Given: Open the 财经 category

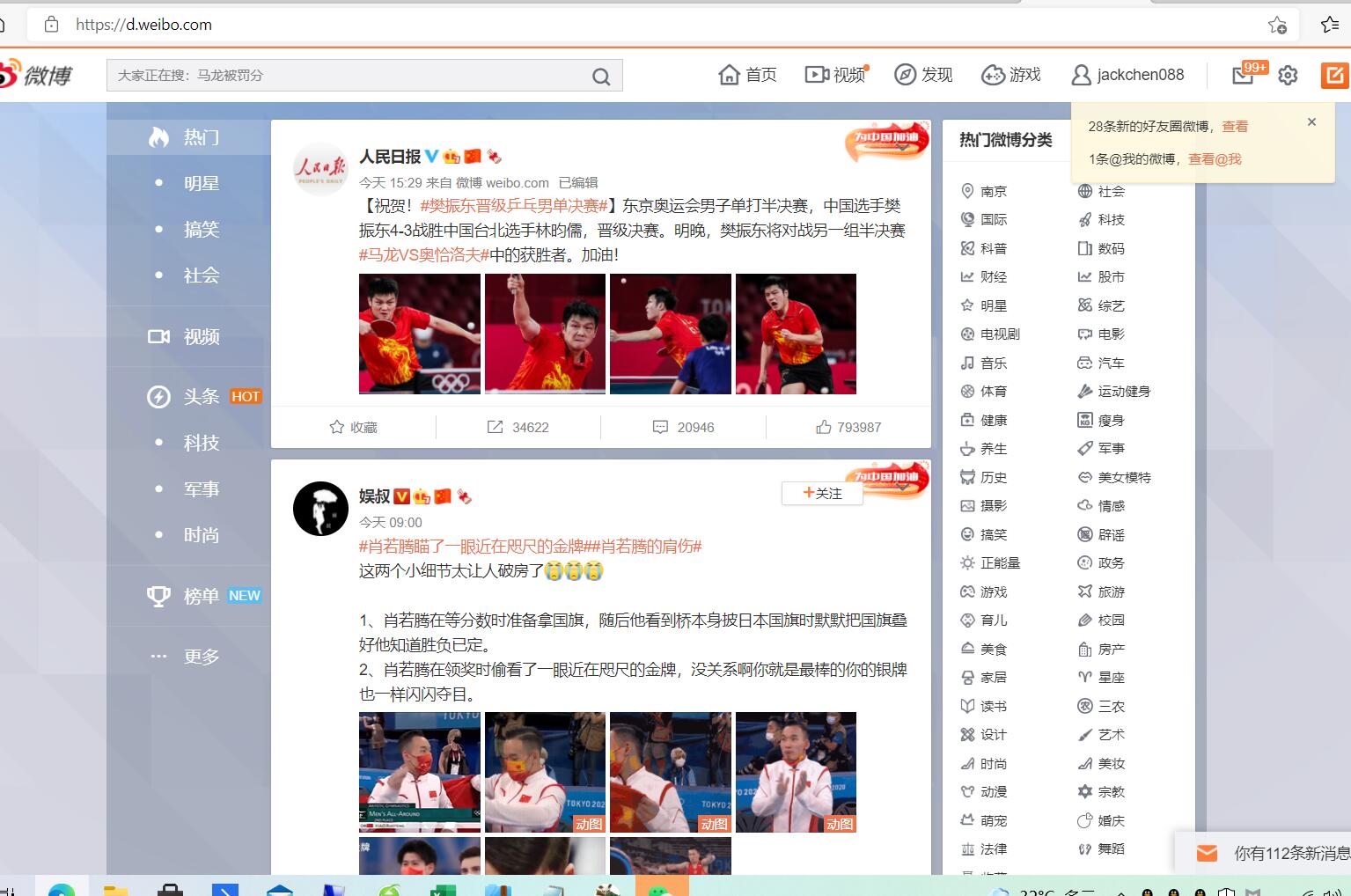Looking at the screenshot, I should click(984, 276).
